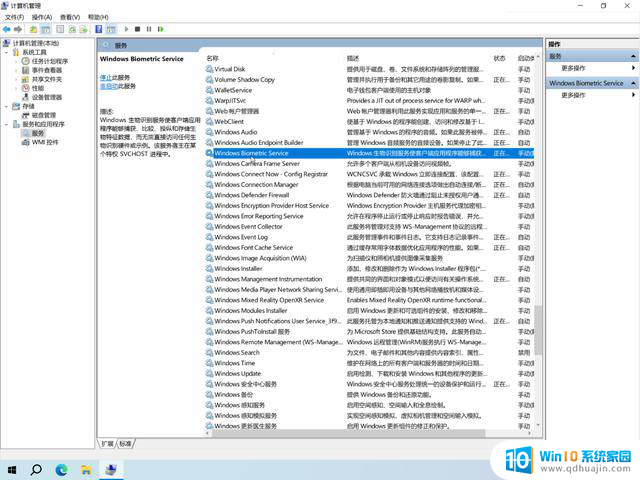Switch to the 扩展 tab
This screenshot has height=480, width=640.
point(108,444)
